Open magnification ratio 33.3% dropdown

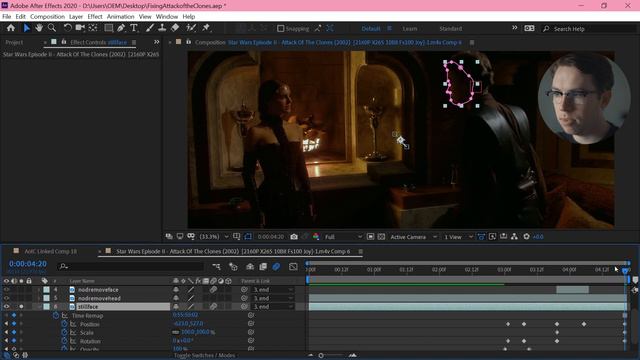pyautogui.click(x=214, y=237)
